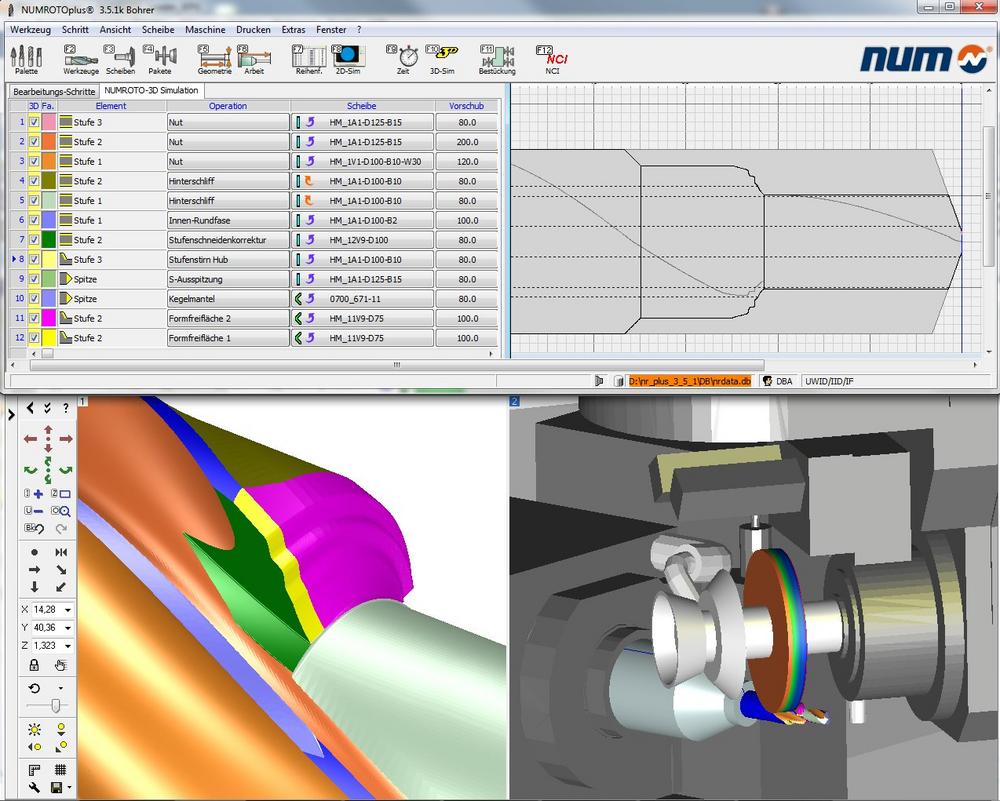Open the Ansicht menu
1000x801 pixels.
coord(115,29)
